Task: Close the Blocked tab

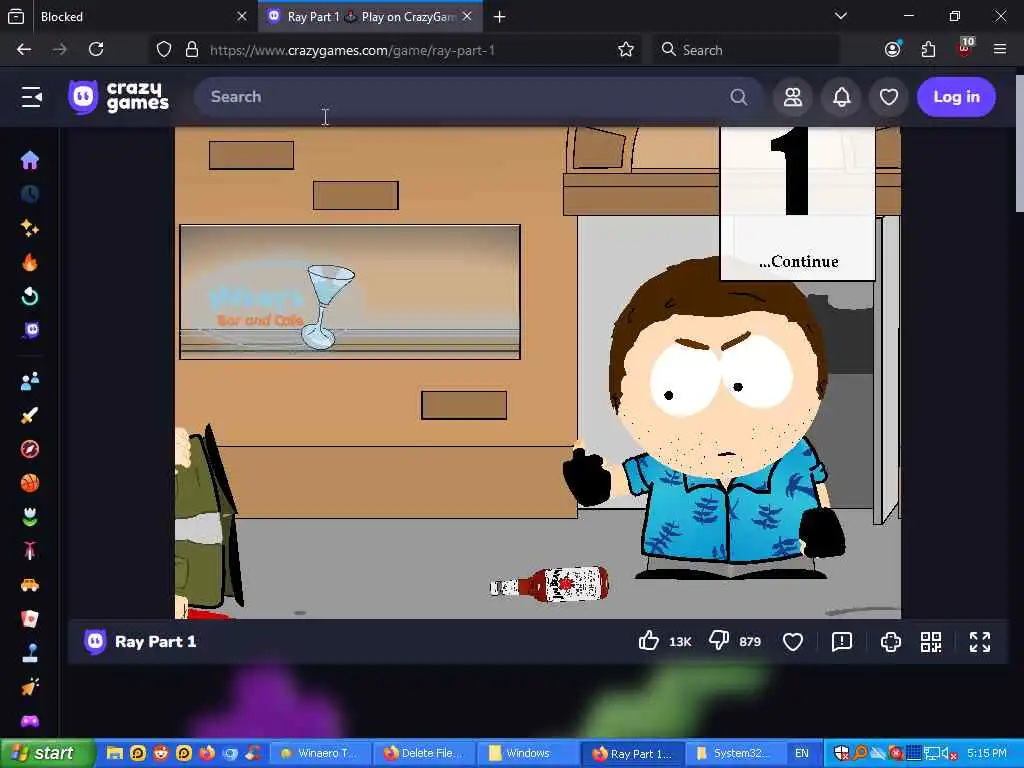Action: click(x=242, y=16)
